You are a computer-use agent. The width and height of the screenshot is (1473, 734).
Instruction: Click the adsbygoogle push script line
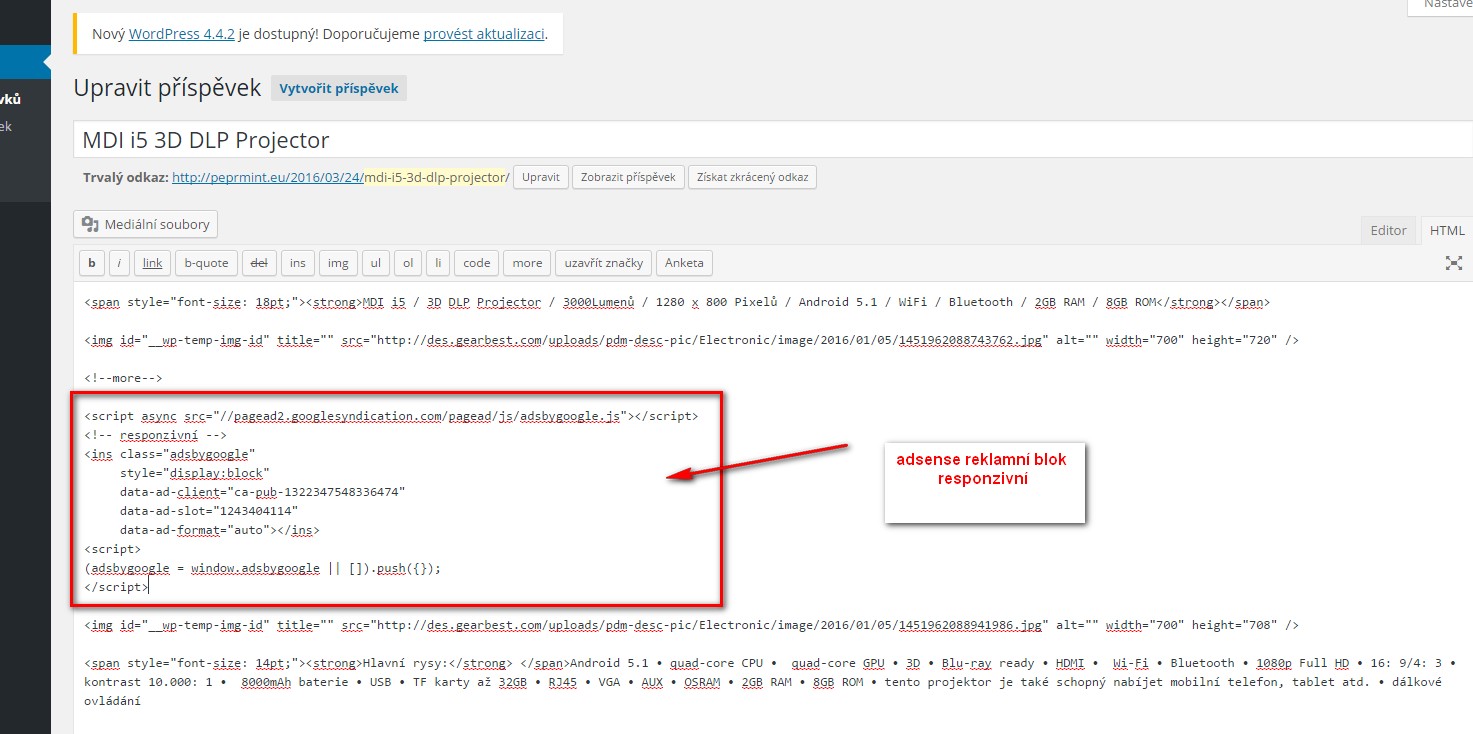click(263, 567)
